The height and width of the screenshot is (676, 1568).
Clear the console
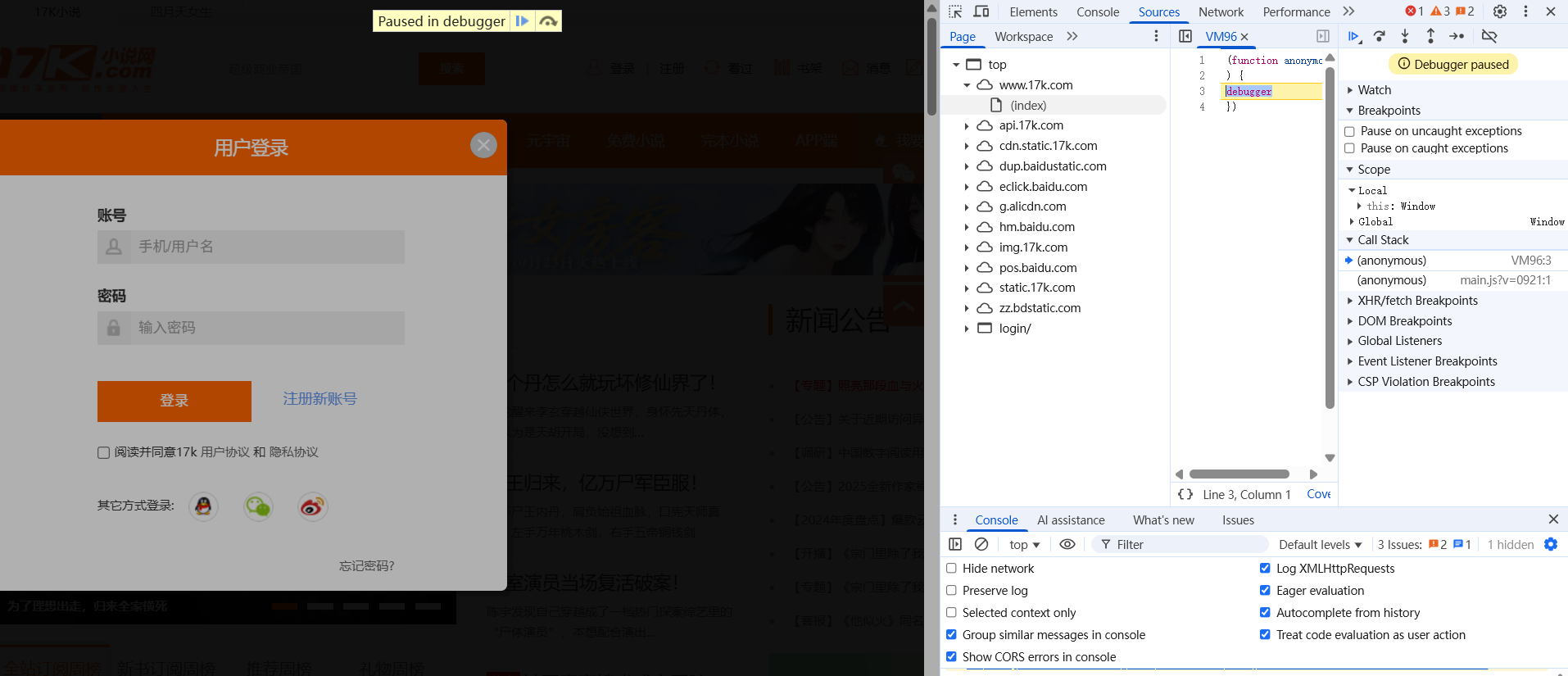point(981,544)
